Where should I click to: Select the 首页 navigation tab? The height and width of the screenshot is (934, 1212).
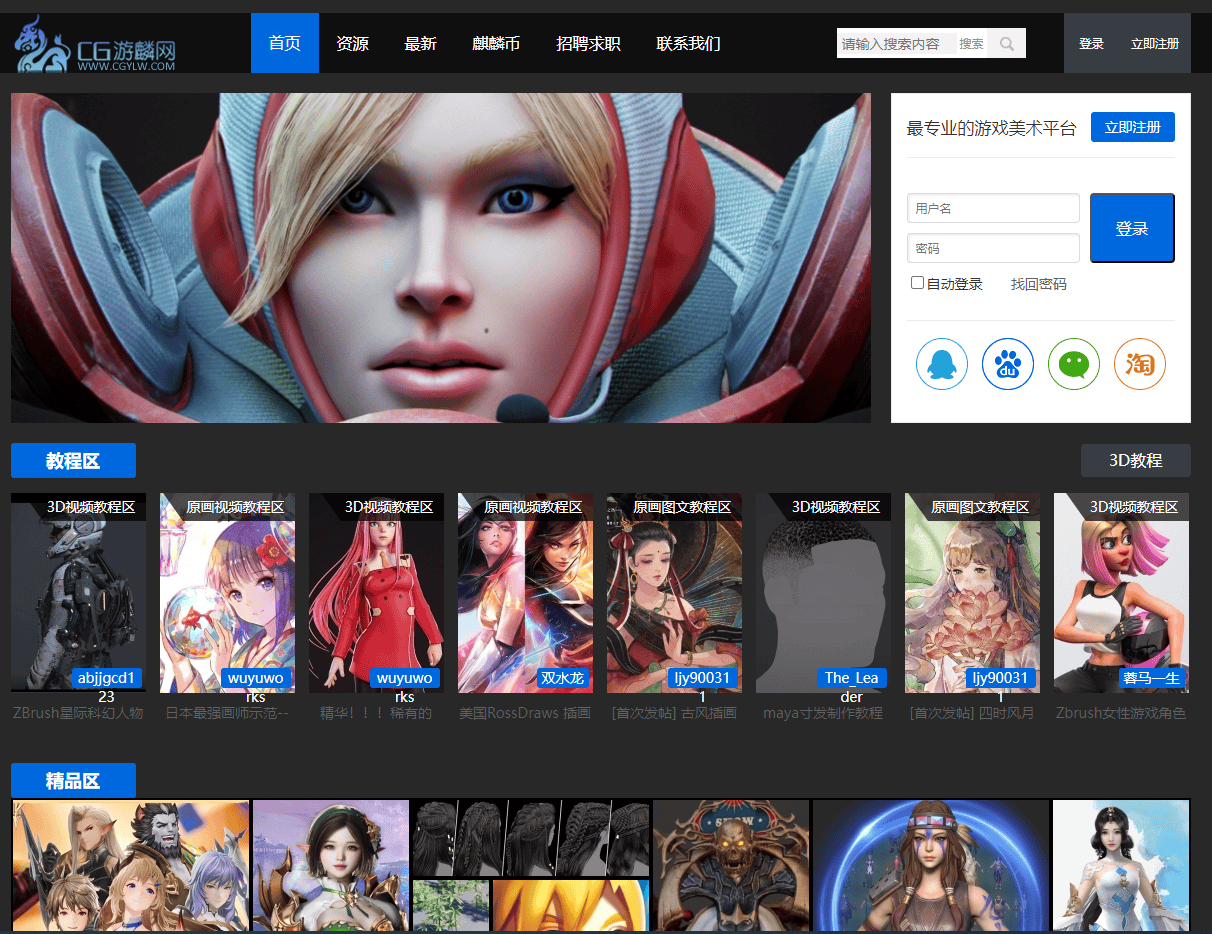pos(284,44)
